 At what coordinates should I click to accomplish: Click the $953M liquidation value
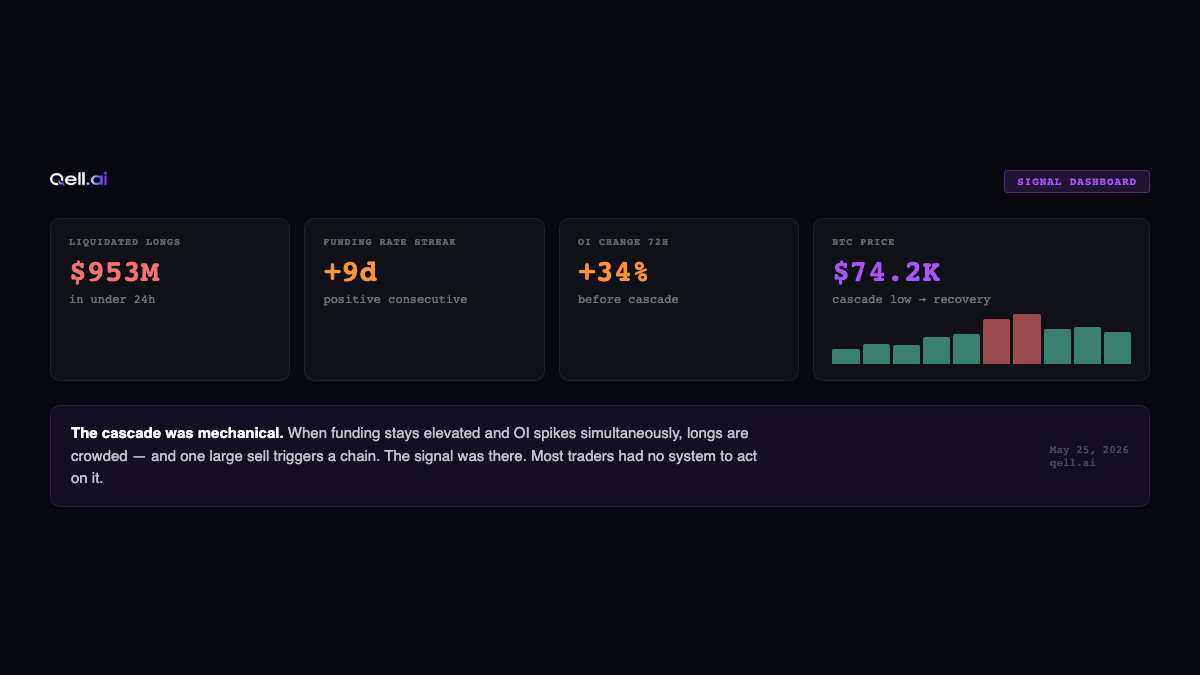pos(115,272)
